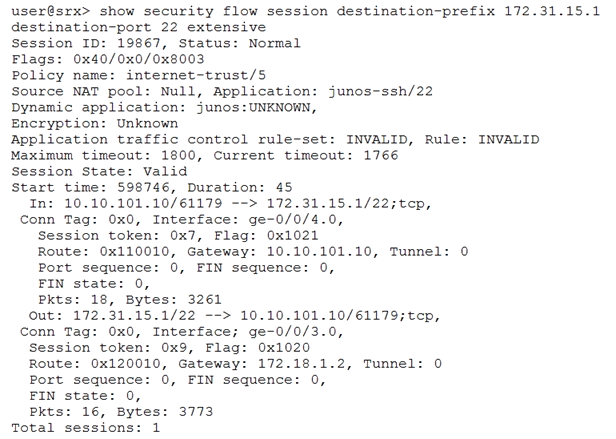The height and width of the screenshot is (439, 616).
Task: Click the user@srx command prompt
Action: 51,11
